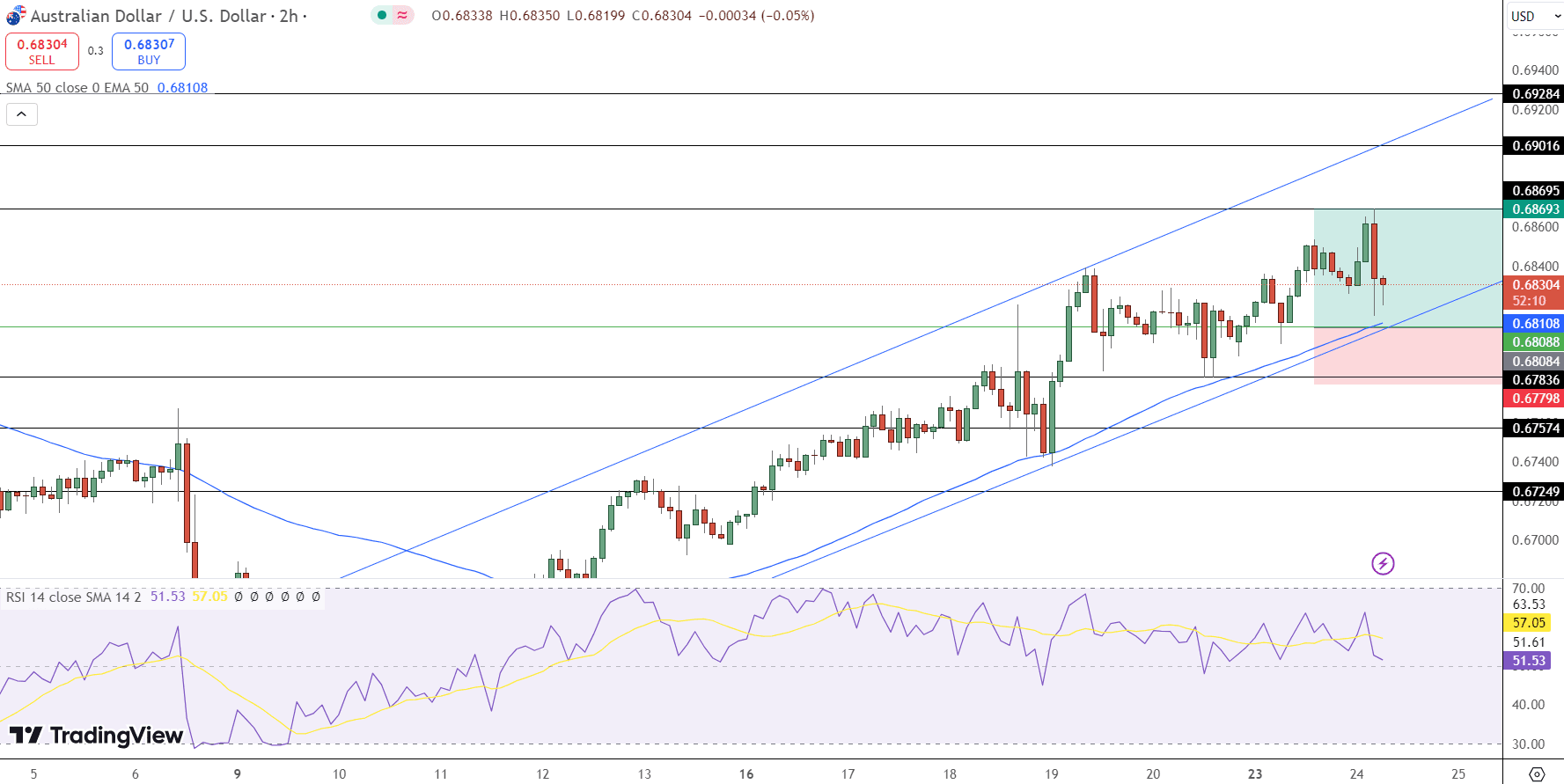Screen dimensions: 1564x784
Task: Click the pink approximate data indicator icon
Action: tap(402, 15)
